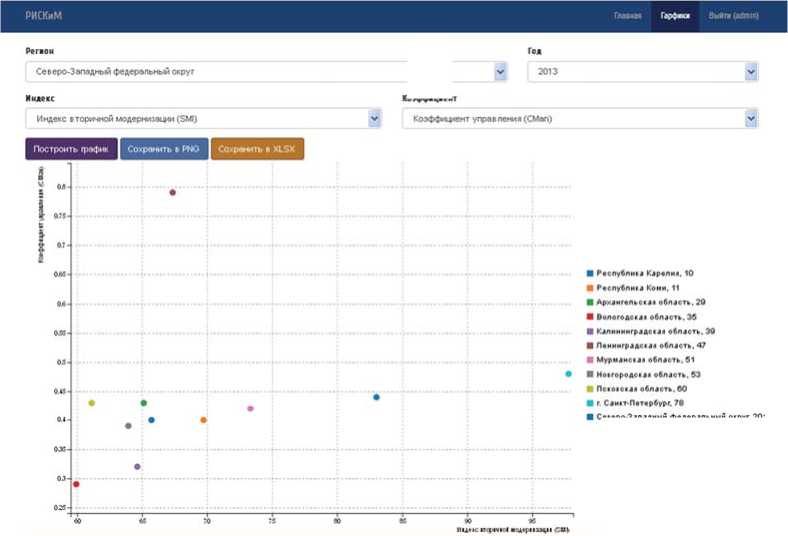Click the red data point near axis origin
The image size is (788, 536).
[x=76, y=484]
